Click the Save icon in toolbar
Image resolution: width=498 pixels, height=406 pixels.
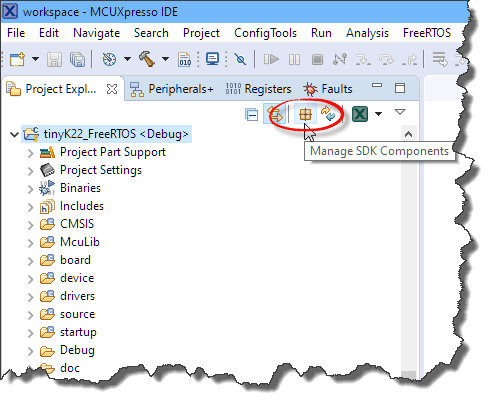pos(54,60)
